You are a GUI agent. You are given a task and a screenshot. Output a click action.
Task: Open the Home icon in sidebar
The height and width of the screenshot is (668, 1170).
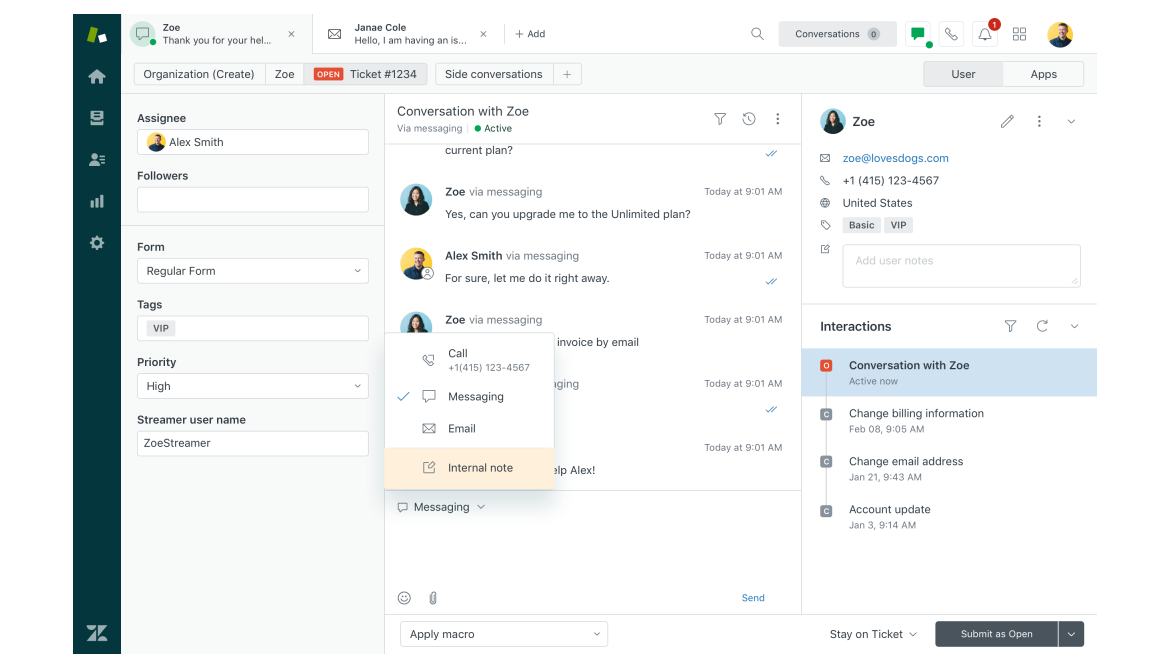pos(97,77)
